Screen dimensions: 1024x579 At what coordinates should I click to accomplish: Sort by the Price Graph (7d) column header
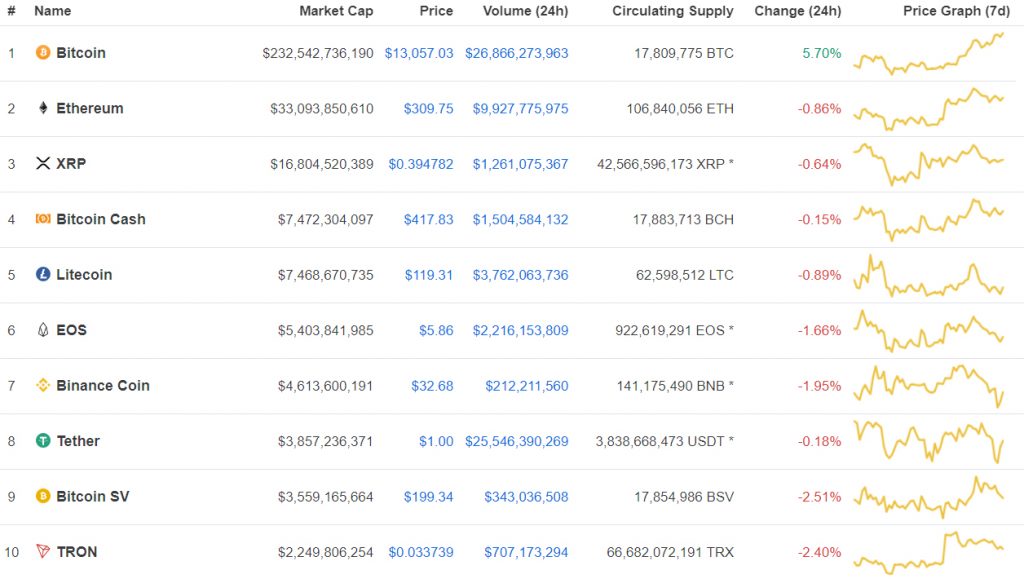(x=956, y=11)
